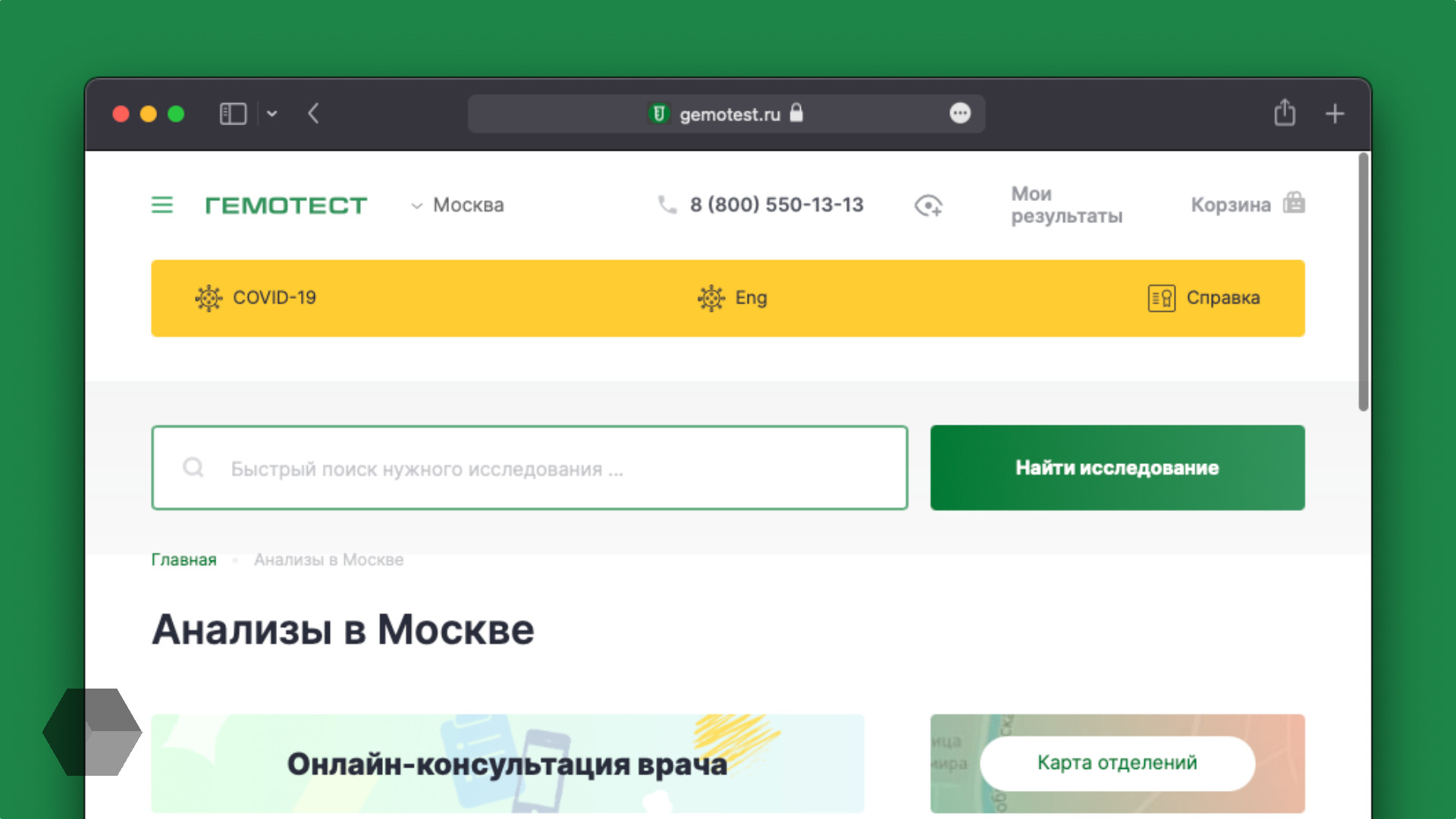Toggle the accessibility eye icon
Image resolution: width=1456 pixels, height=819 pixels.
[x=928, y=206]
